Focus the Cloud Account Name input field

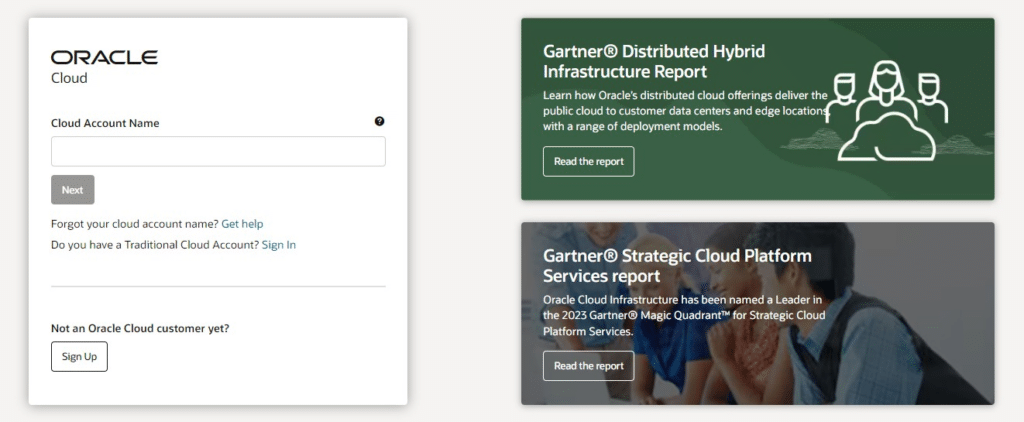coord(218,152)
